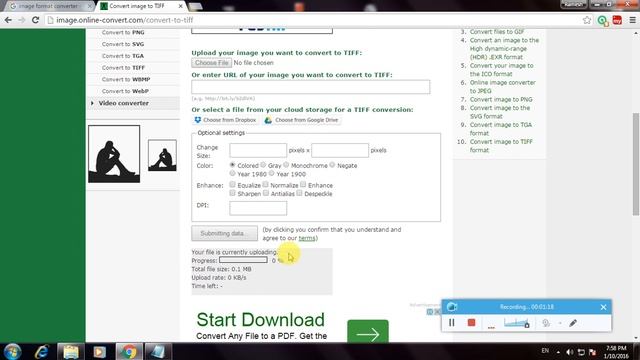Enable the Antialias checkbox
Viewport: 640px width, 360px height.
(x=266, y=193)
